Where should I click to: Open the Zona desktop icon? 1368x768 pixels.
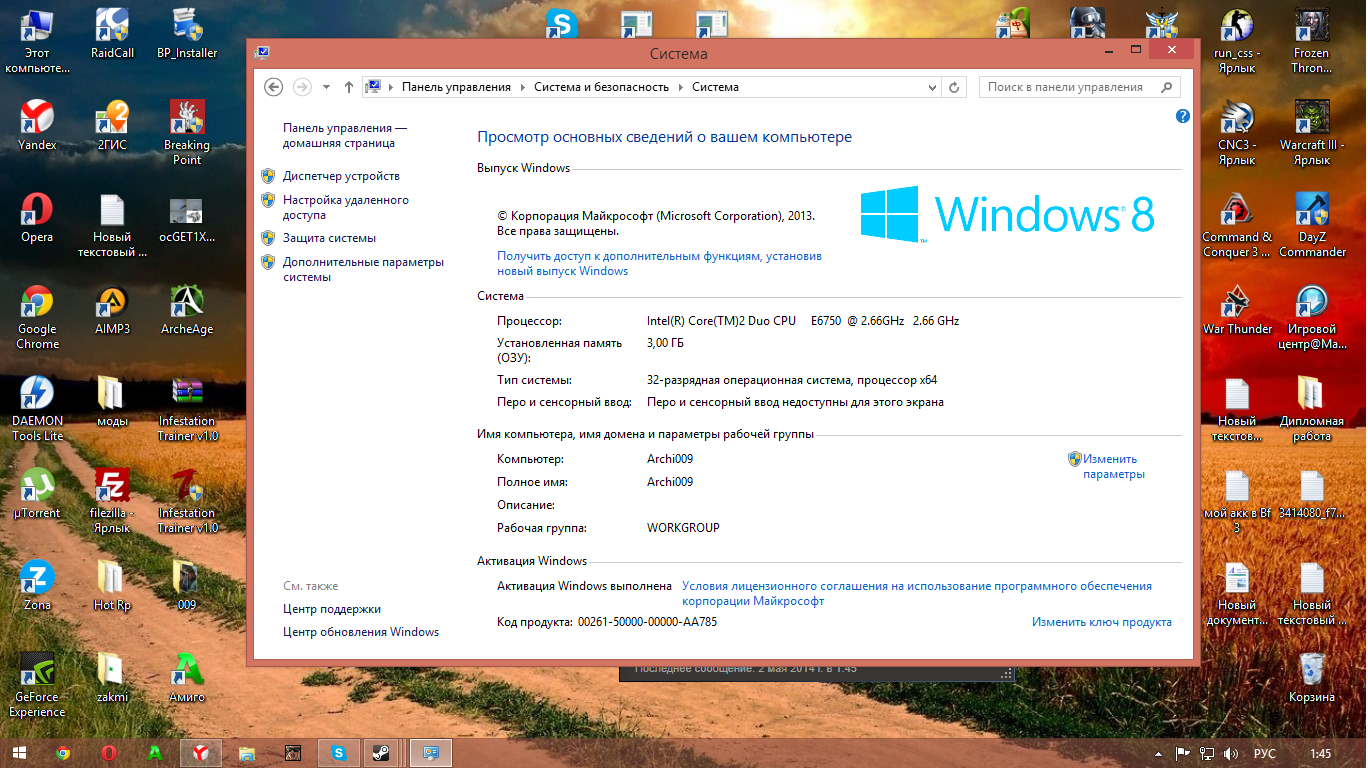37,585
